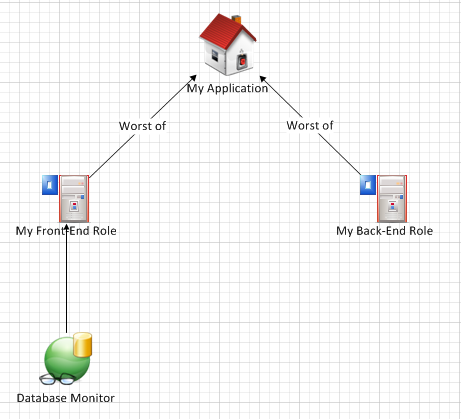461x419 pixels.
Task: Click the 'Worst of' label on Front-End connector
Action: click(142, 126)
